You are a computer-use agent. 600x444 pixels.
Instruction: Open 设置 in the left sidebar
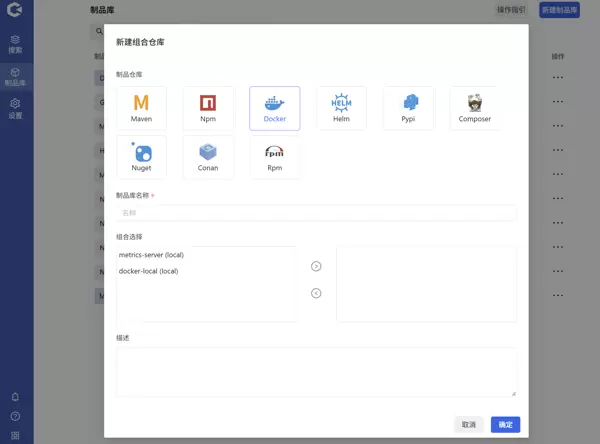point(15,108)
